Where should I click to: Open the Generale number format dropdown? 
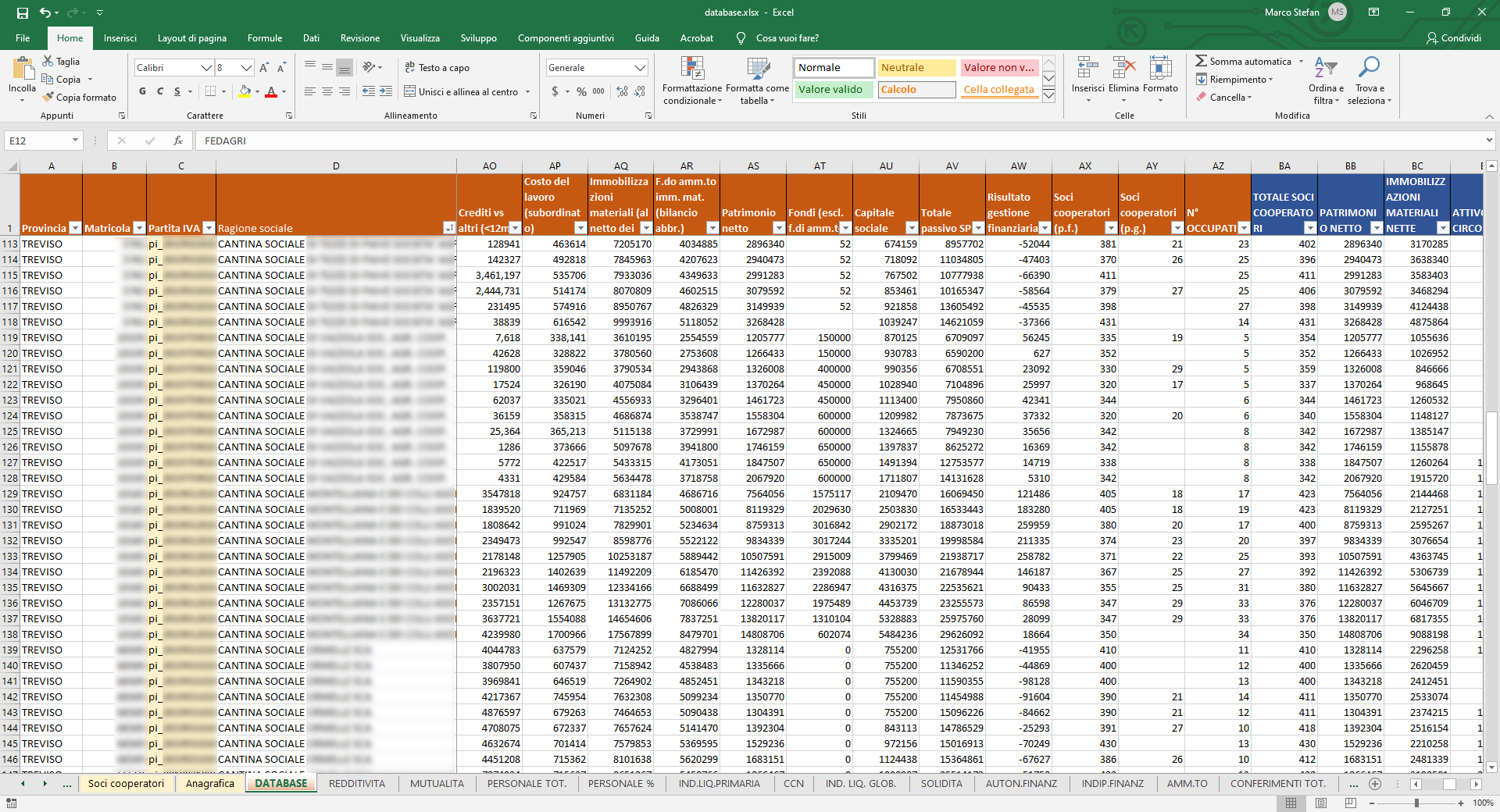point(641,68)
